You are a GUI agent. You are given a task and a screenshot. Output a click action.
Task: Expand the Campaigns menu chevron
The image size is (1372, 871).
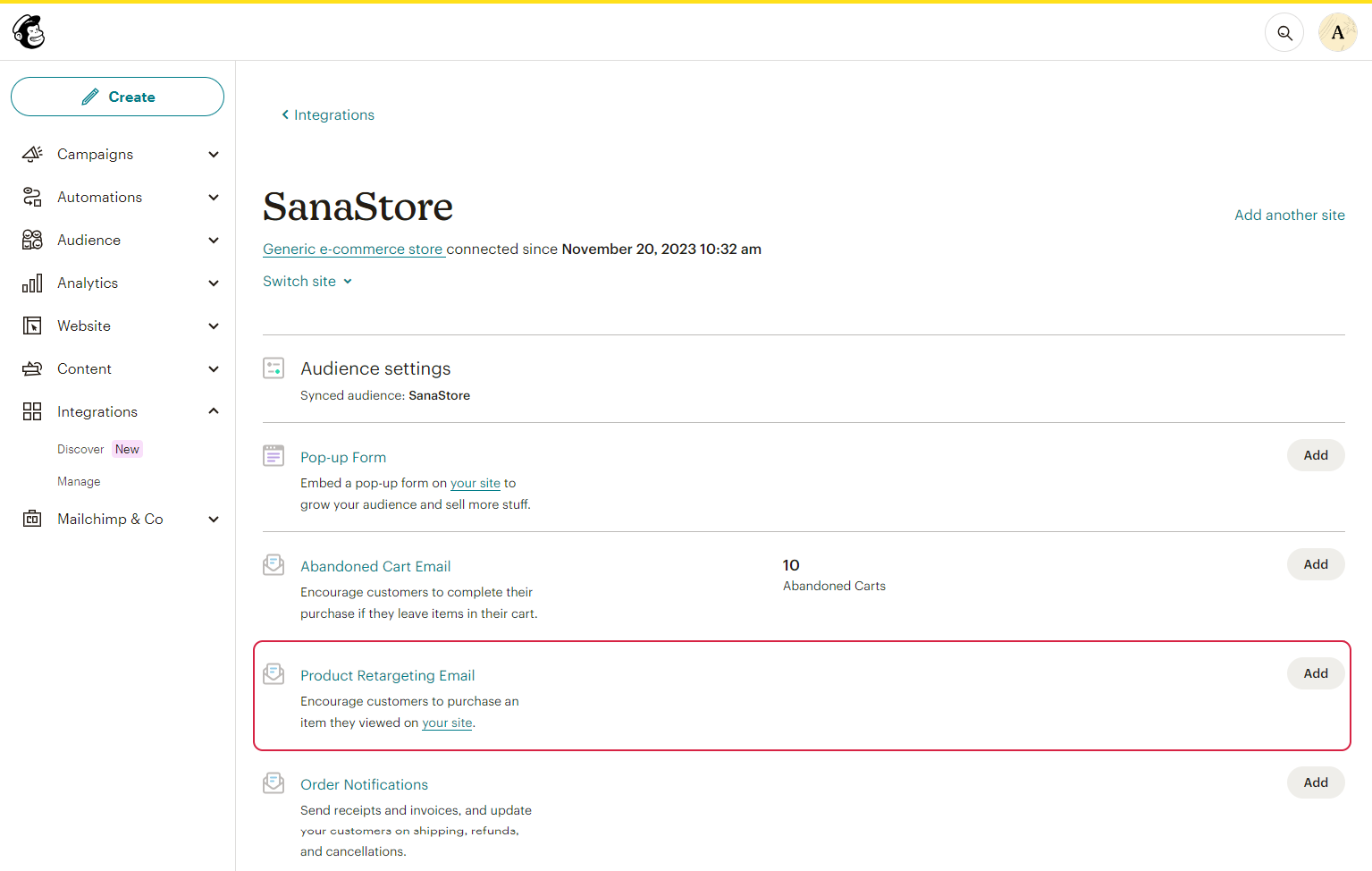pos(214,154)
